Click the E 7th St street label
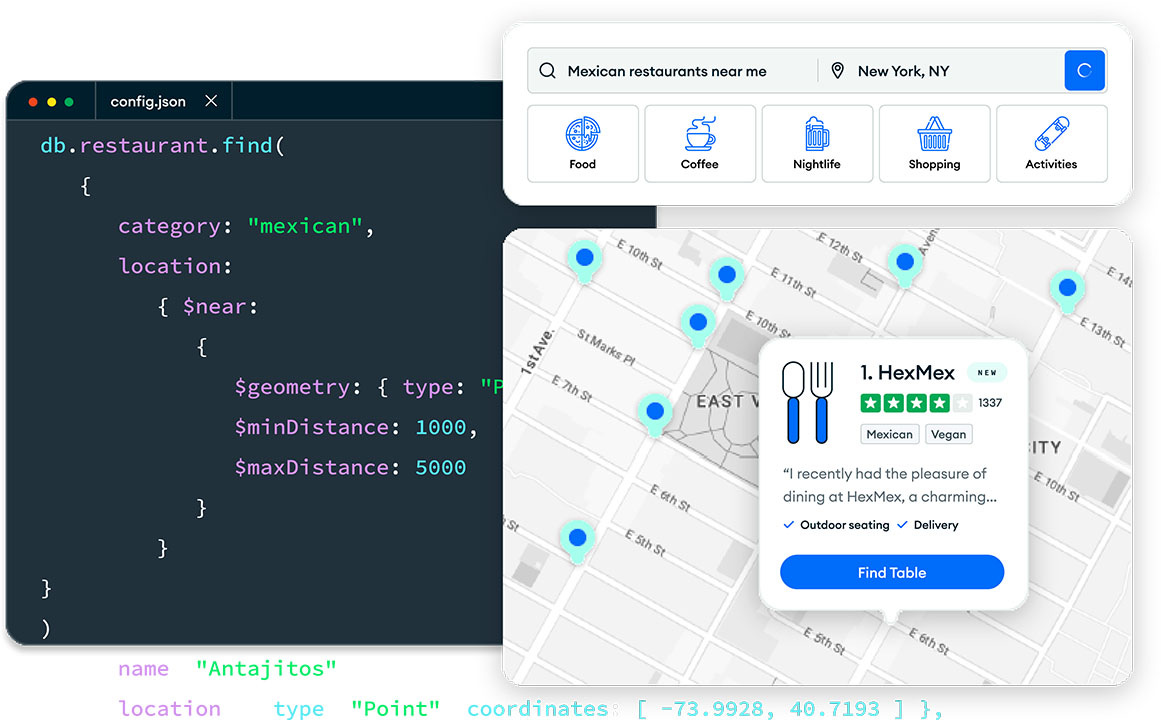The width and height of the screenshot is (1161, 720). coord(572,388)
